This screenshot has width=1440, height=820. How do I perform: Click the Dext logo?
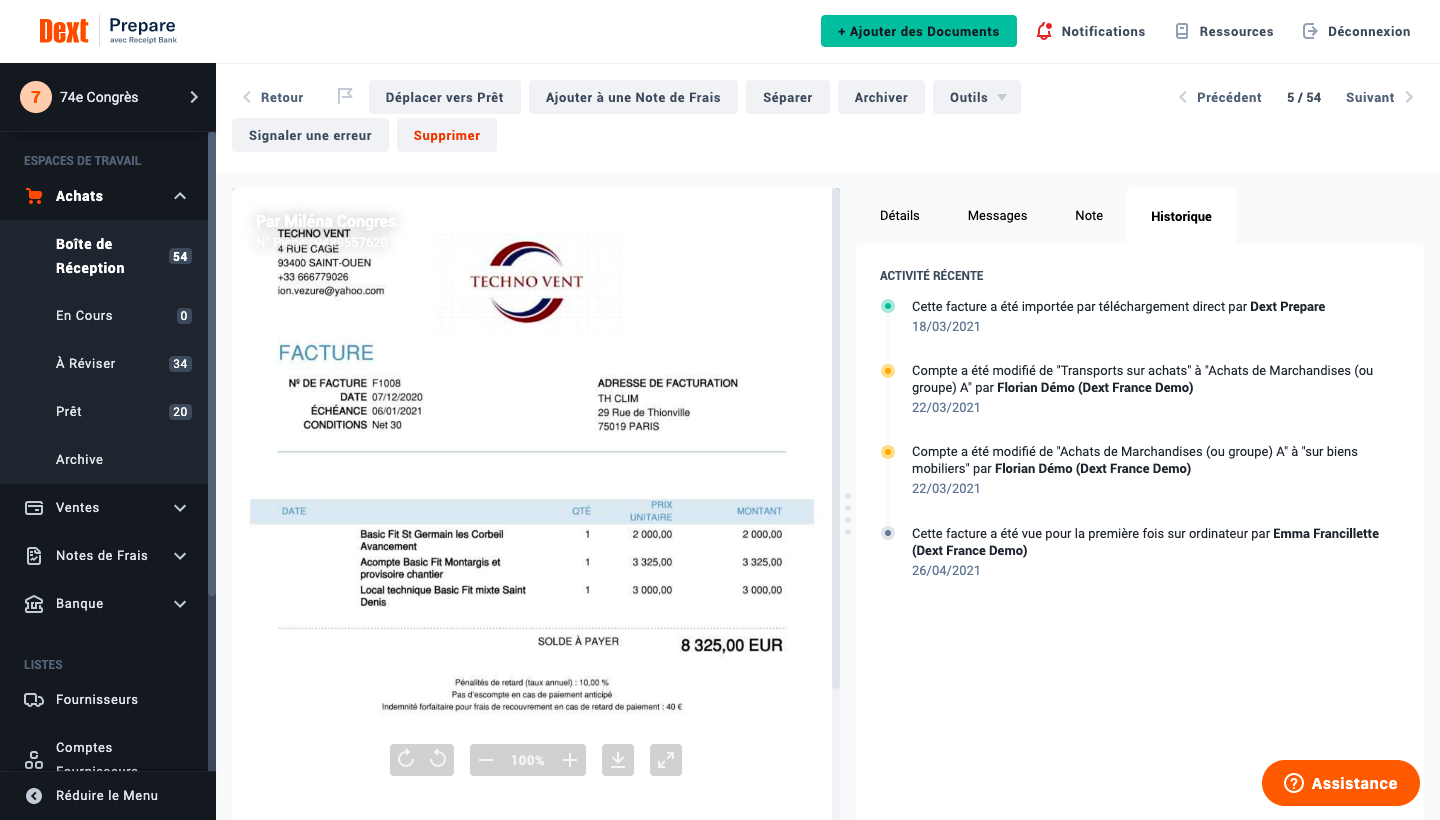tap(64, 31)
